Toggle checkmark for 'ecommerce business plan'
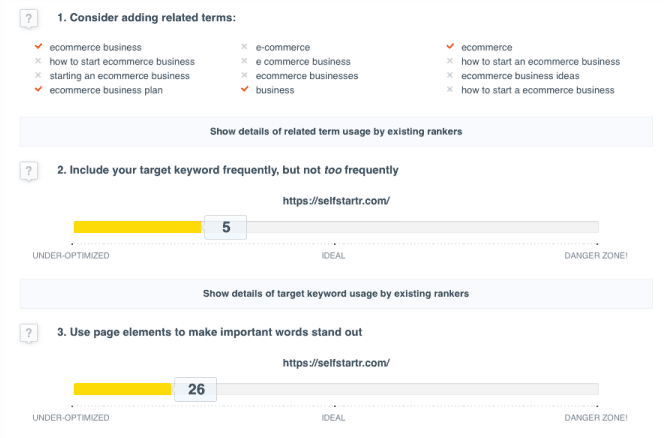Screen dimensions: 664x438 (39, 89)
